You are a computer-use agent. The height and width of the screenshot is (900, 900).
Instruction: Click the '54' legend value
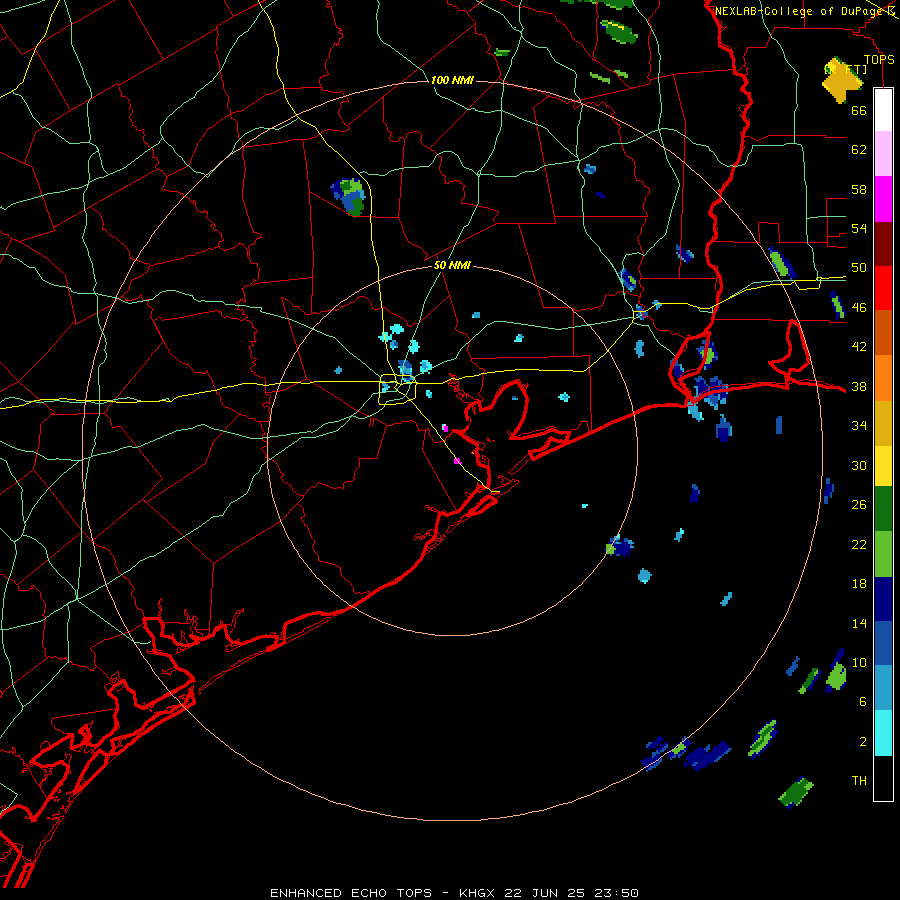(x=859, y=228)
